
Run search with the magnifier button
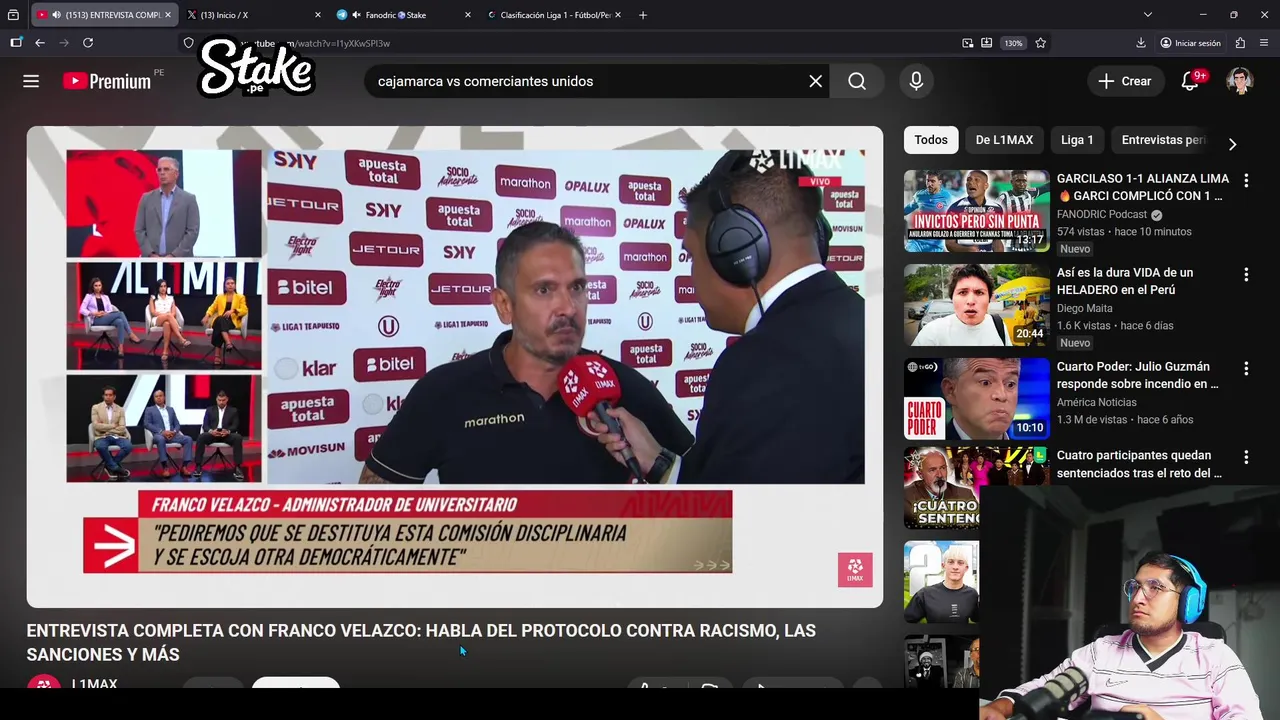pyautogui.click(x=857, y=81)
